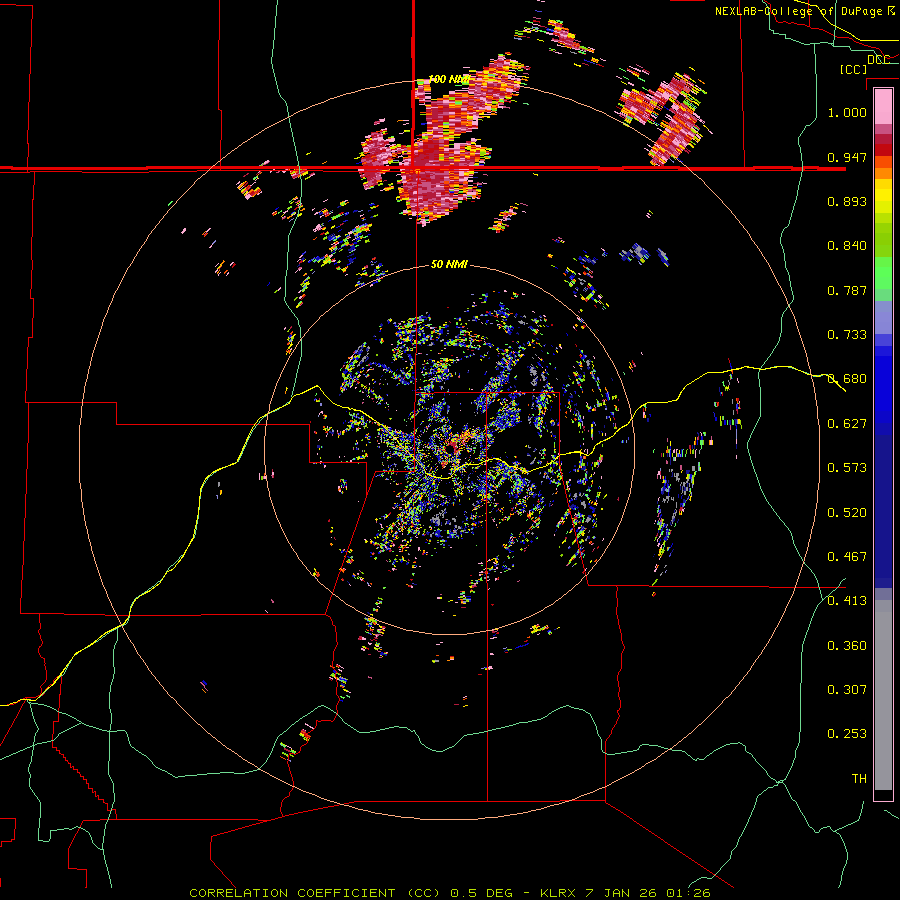Select the 0.627 legend value
The image size is (900, 900).
[x=847, y=424]
